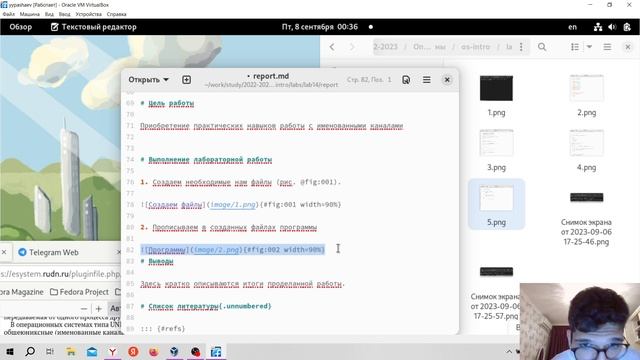This screenshot has height=360, width=640.
Task: Go back in the file manager
Action: [x=332, y=47]
